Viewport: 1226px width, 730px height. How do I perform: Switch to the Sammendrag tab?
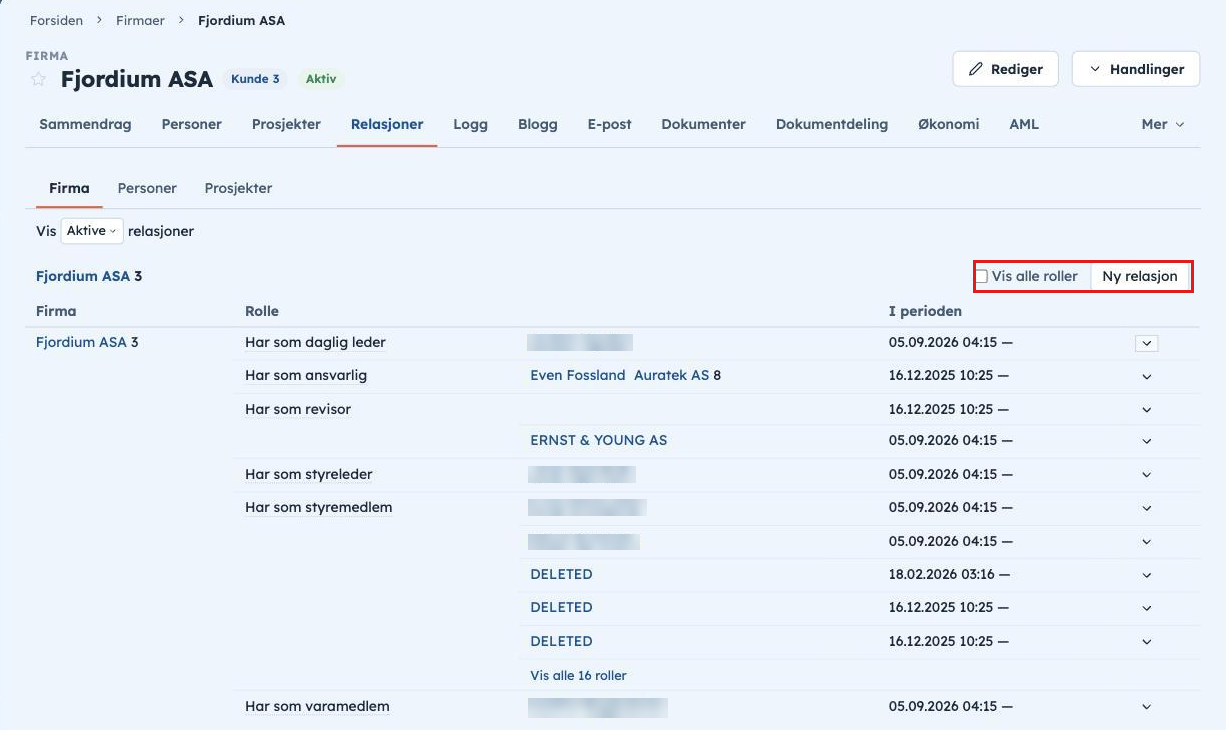pyautogui.click(x=85, y=124)
